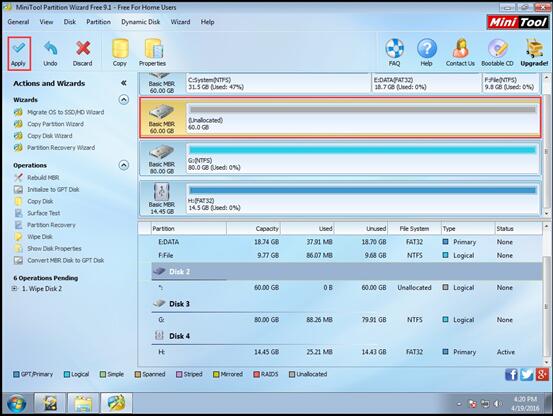Sort by the Capacity column header
The height and width of the screenshot is (416, 553).
pyautogui.click(x=253, y=228)
